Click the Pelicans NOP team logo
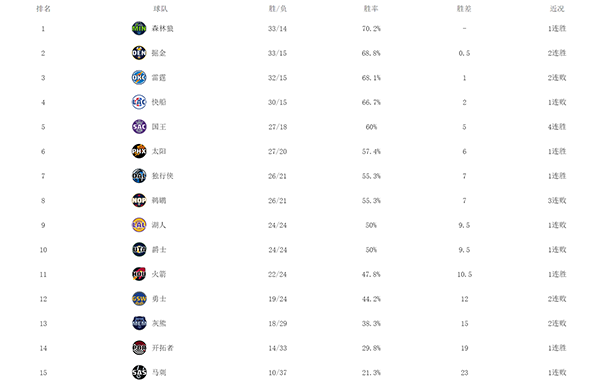Image resolution: width=600 pixels, height=384 pixels. 139,200
